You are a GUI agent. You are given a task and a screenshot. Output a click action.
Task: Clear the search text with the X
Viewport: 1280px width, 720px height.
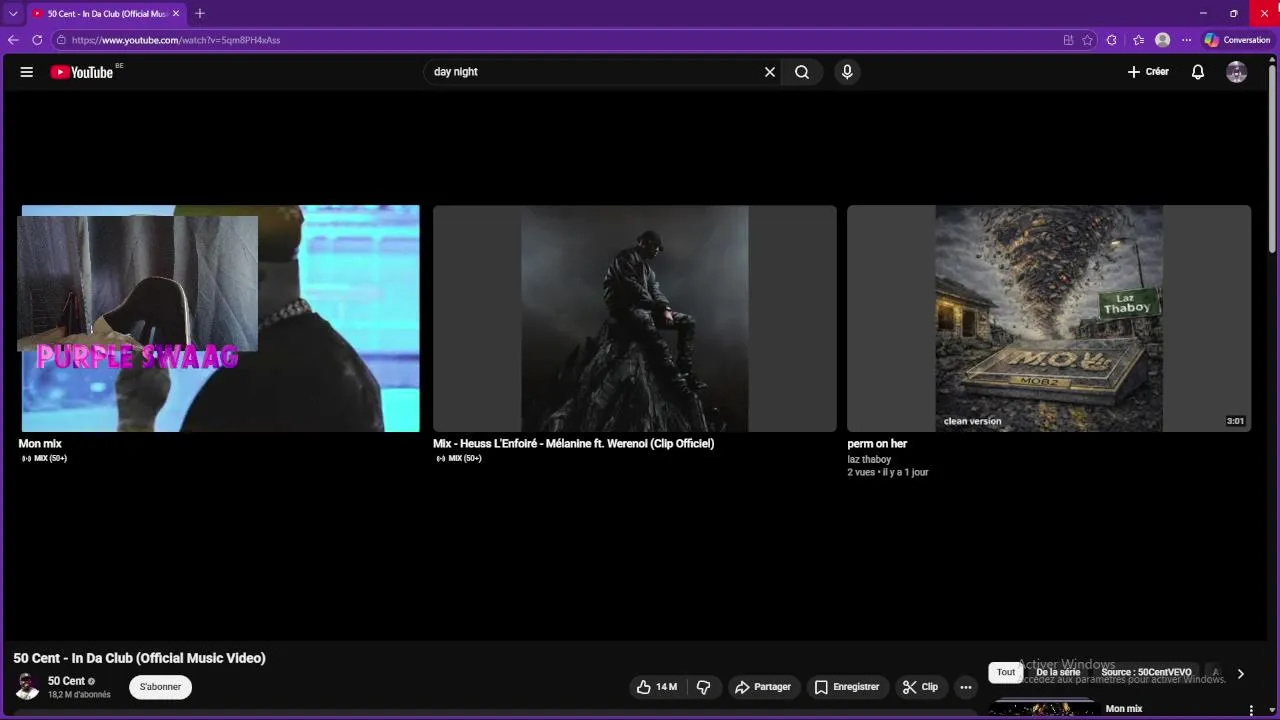[x=770, y=72]
